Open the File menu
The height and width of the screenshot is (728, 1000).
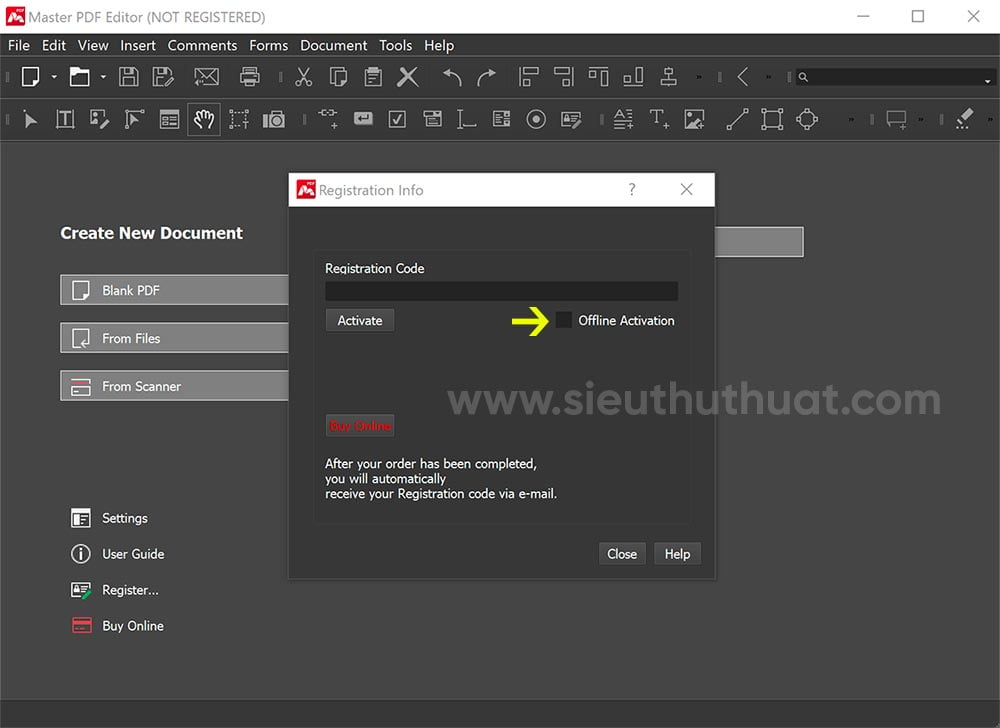(18, 45)
